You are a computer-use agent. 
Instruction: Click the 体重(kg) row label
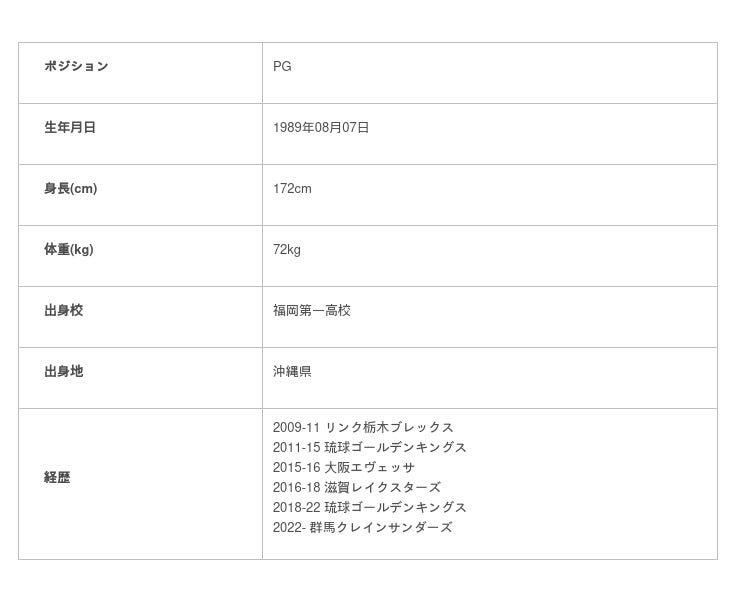click(x=68, y=250)
